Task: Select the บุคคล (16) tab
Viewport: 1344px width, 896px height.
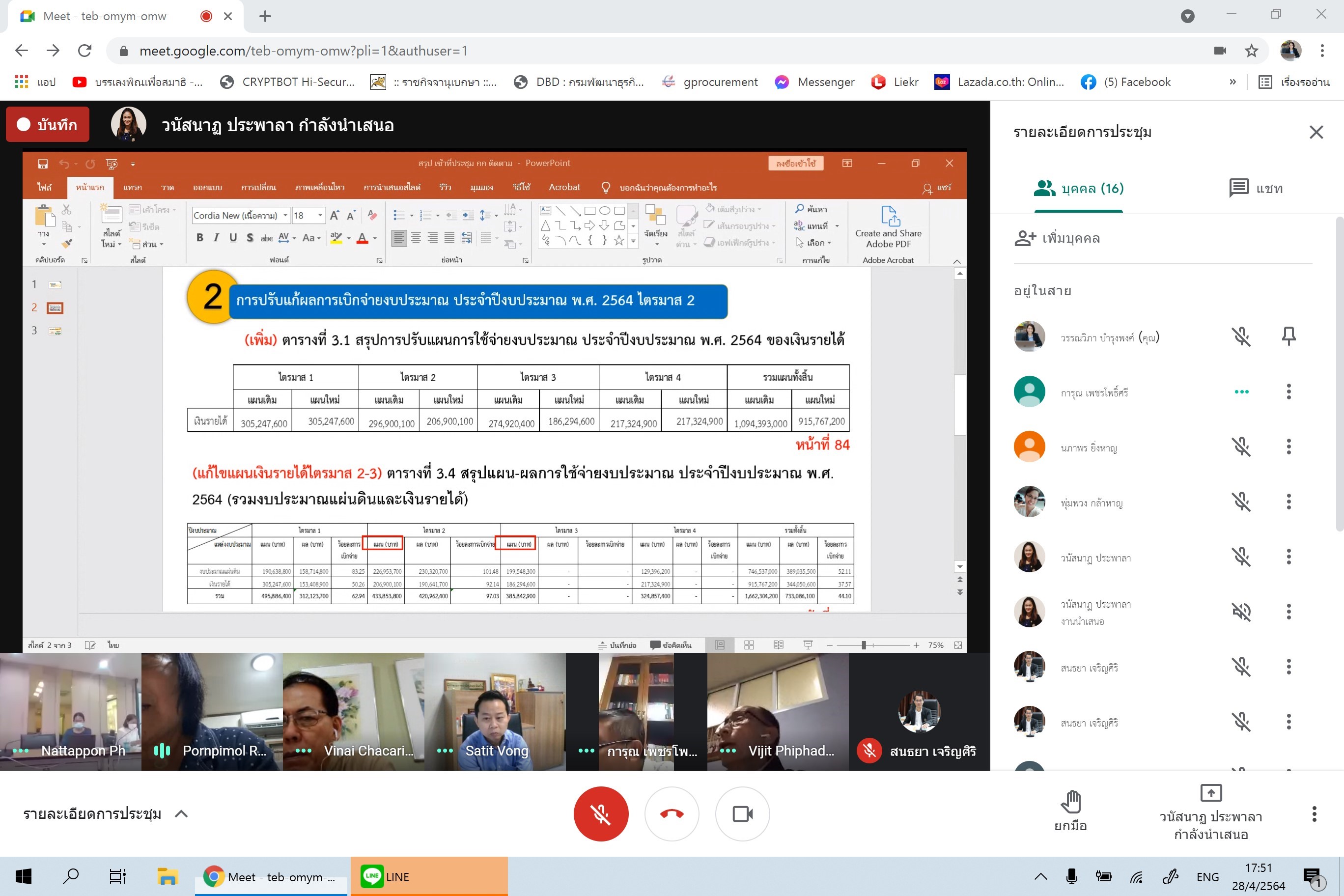Action: coord(1078,188)
